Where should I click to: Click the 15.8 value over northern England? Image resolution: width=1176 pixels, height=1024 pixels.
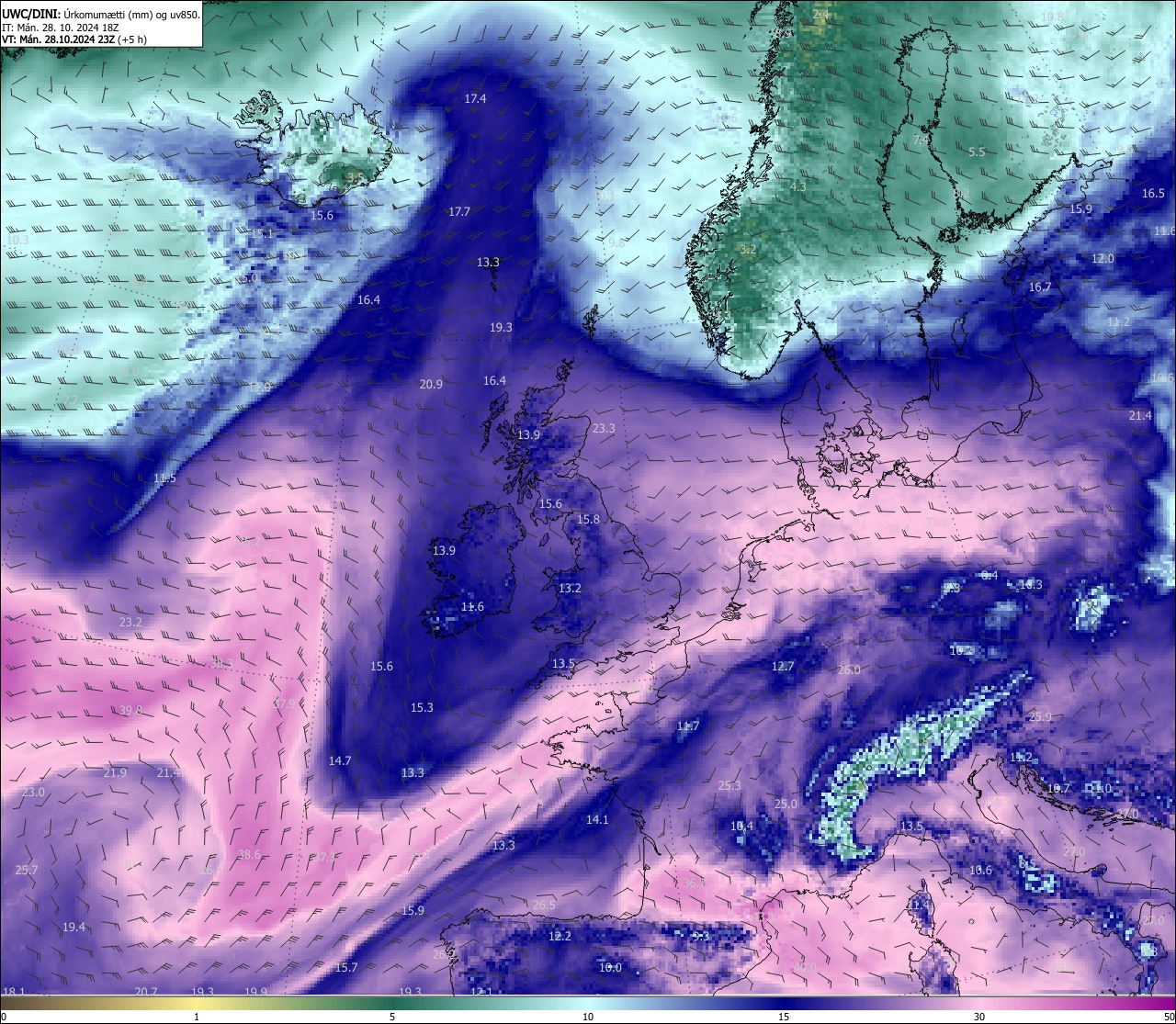click(x=588, y=519)
